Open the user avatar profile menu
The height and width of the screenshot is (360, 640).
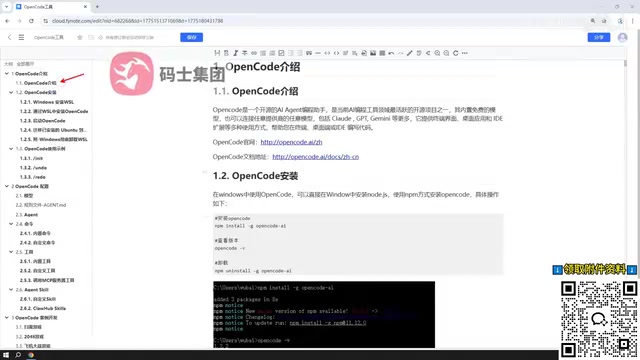tap(622, 37)
